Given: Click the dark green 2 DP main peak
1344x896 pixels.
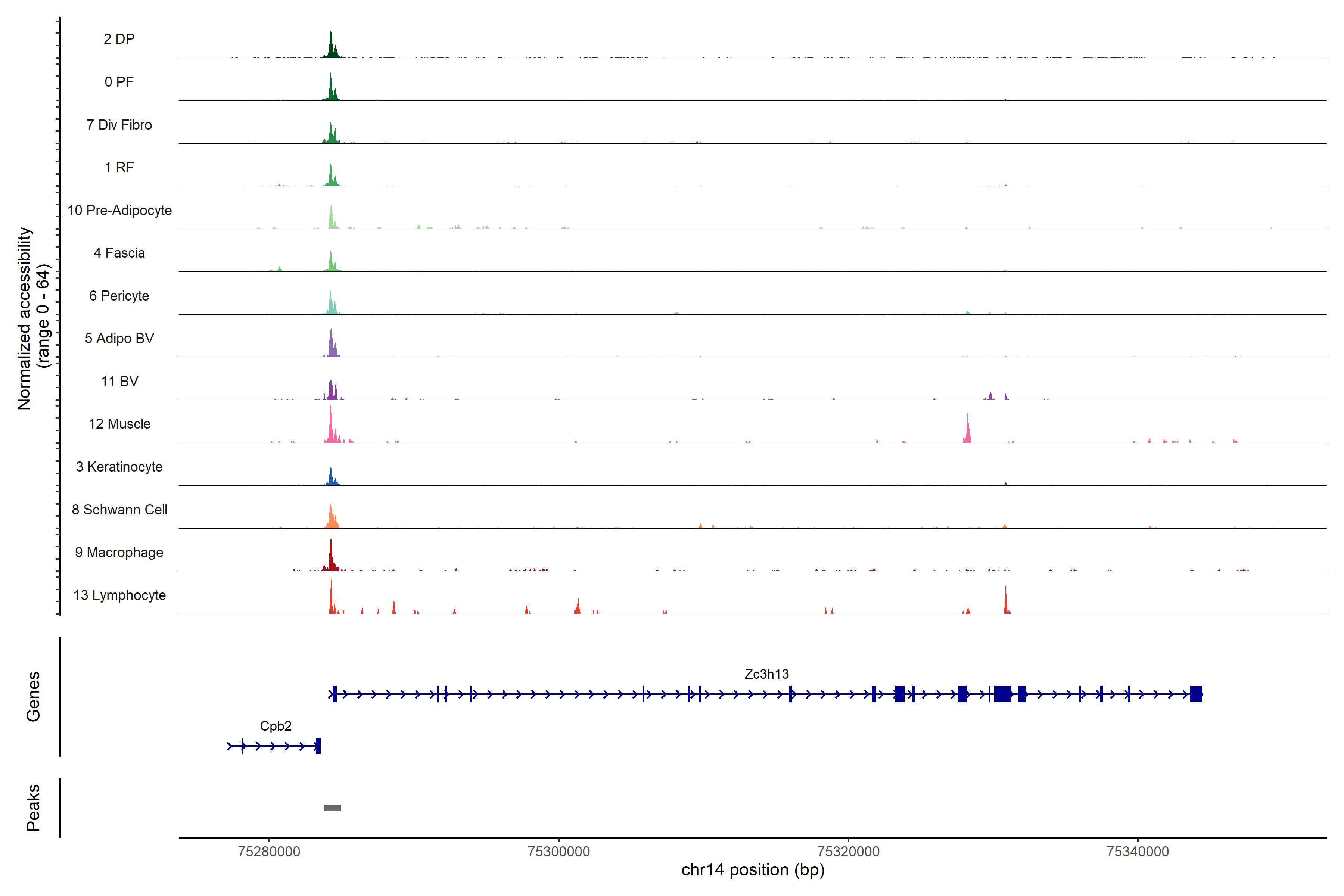Looking at the screenshot, I should click(331, 47).
